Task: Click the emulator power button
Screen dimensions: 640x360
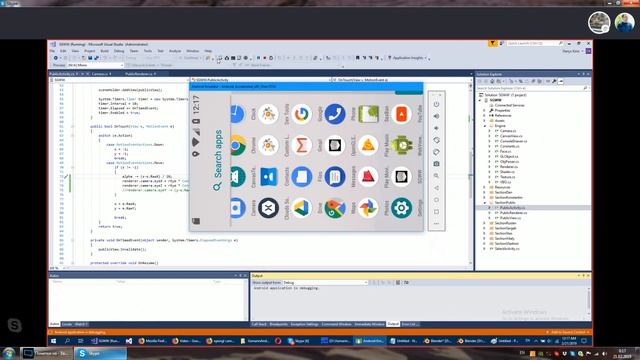Action: [436, 104]
